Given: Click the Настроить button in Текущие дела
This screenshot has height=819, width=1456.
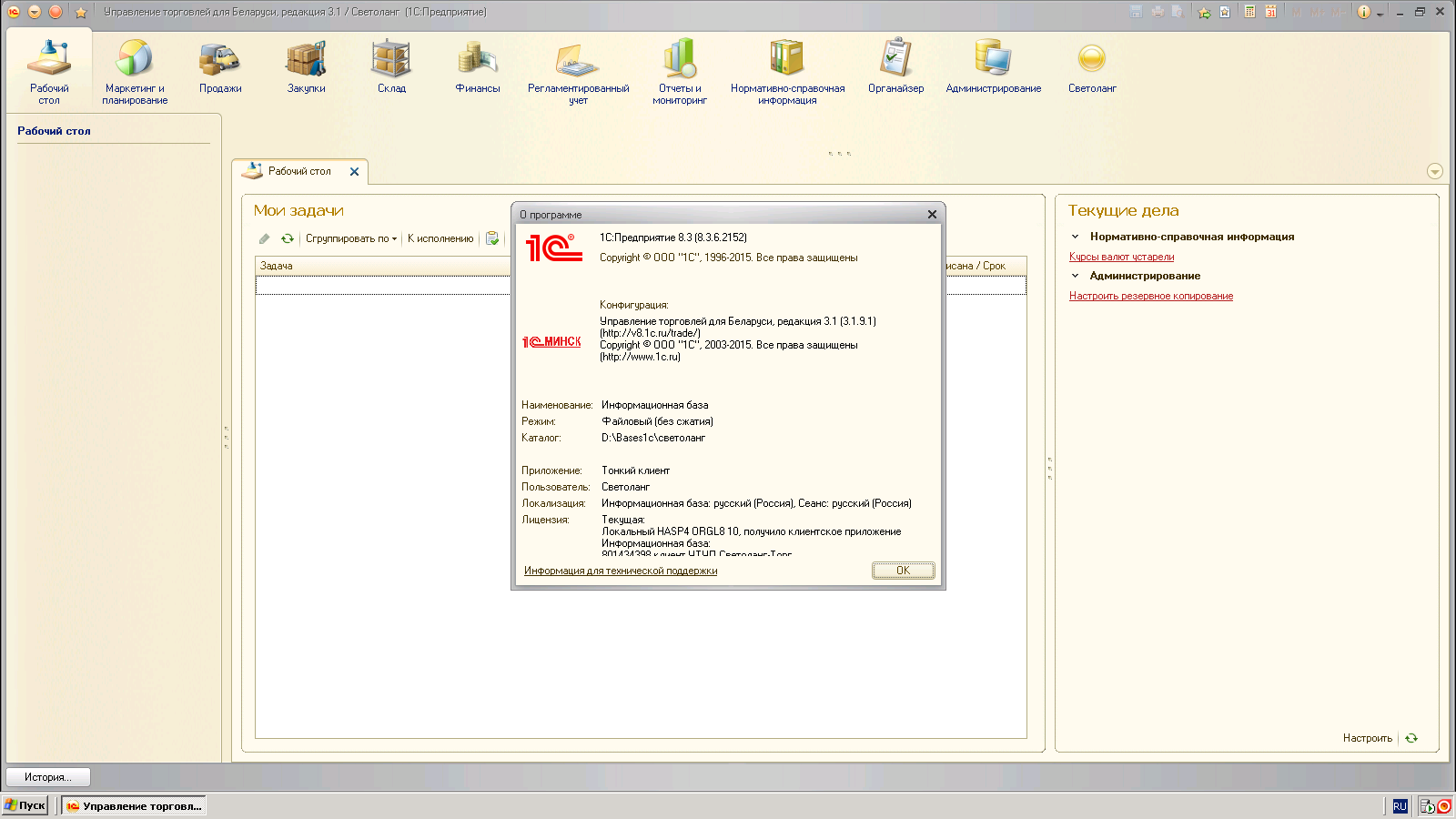Looking at the screenshot, I should 1367,738.
